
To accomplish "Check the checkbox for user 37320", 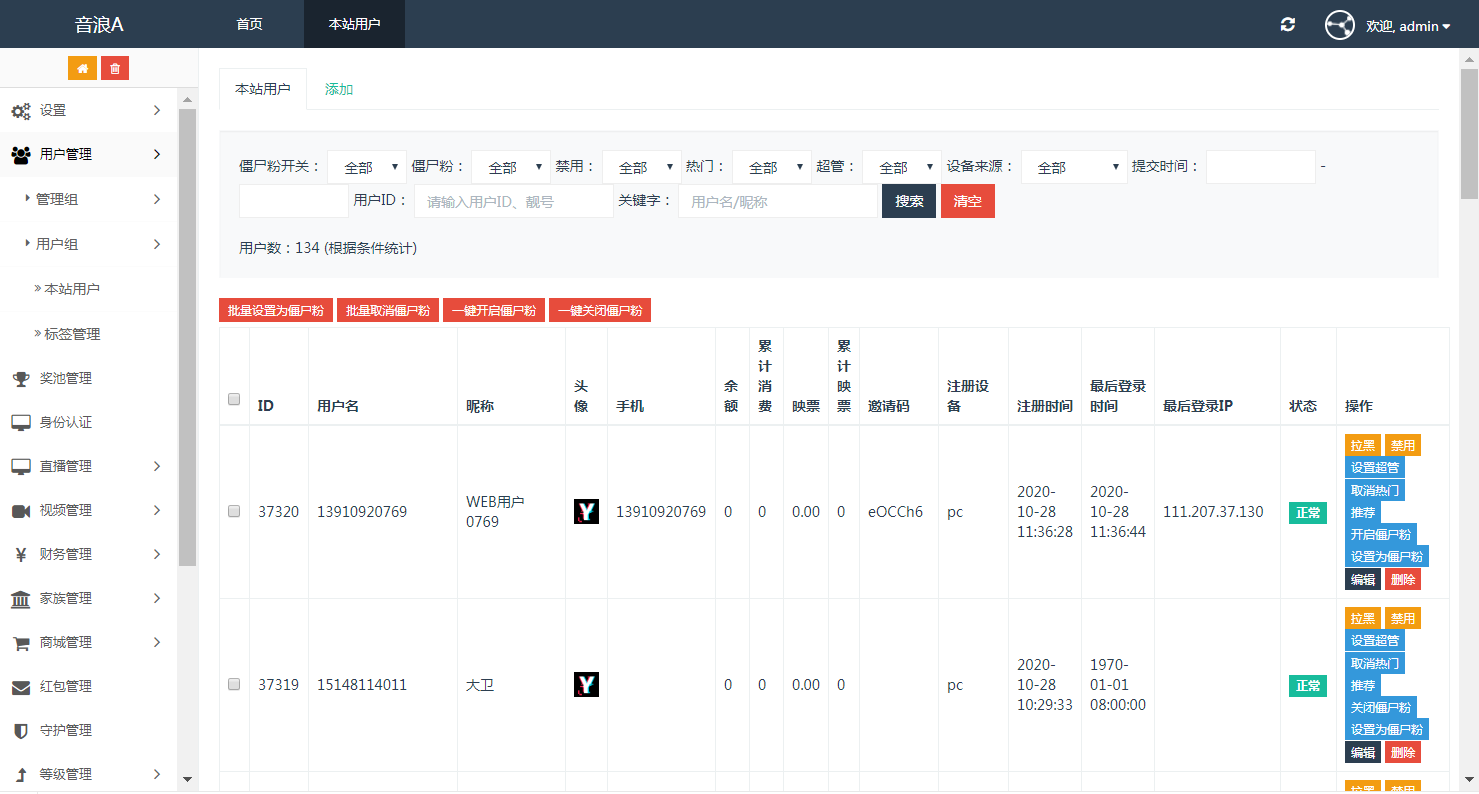I will (234, 511).
